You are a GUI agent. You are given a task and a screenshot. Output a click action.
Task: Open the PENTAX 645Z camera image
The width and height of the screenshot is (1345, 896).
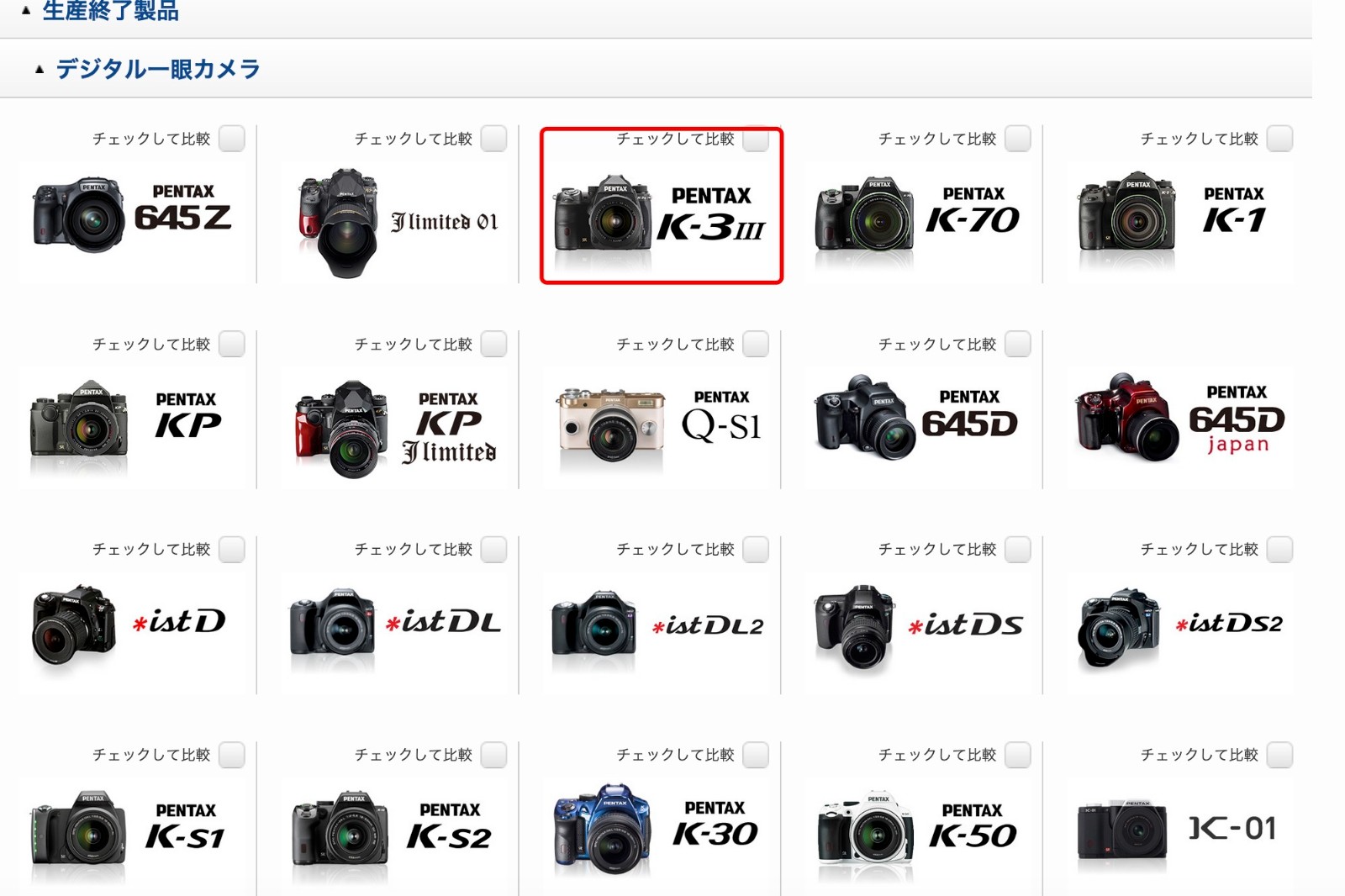pyautogui.click(x=79, y=214)
